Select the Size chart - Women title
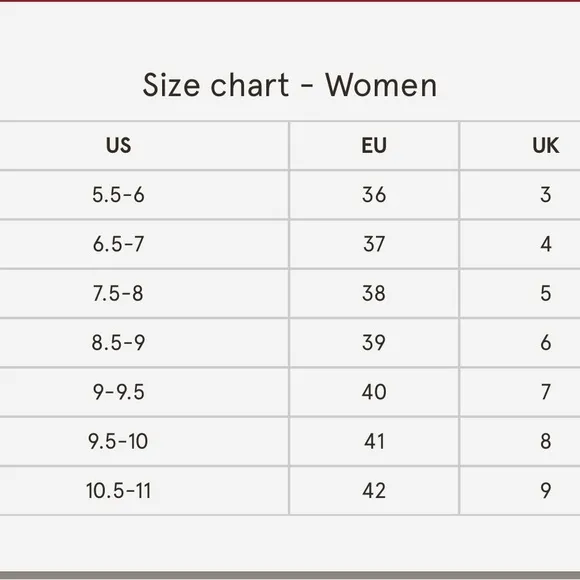The image size is (580, 580). tap(290, 85)
